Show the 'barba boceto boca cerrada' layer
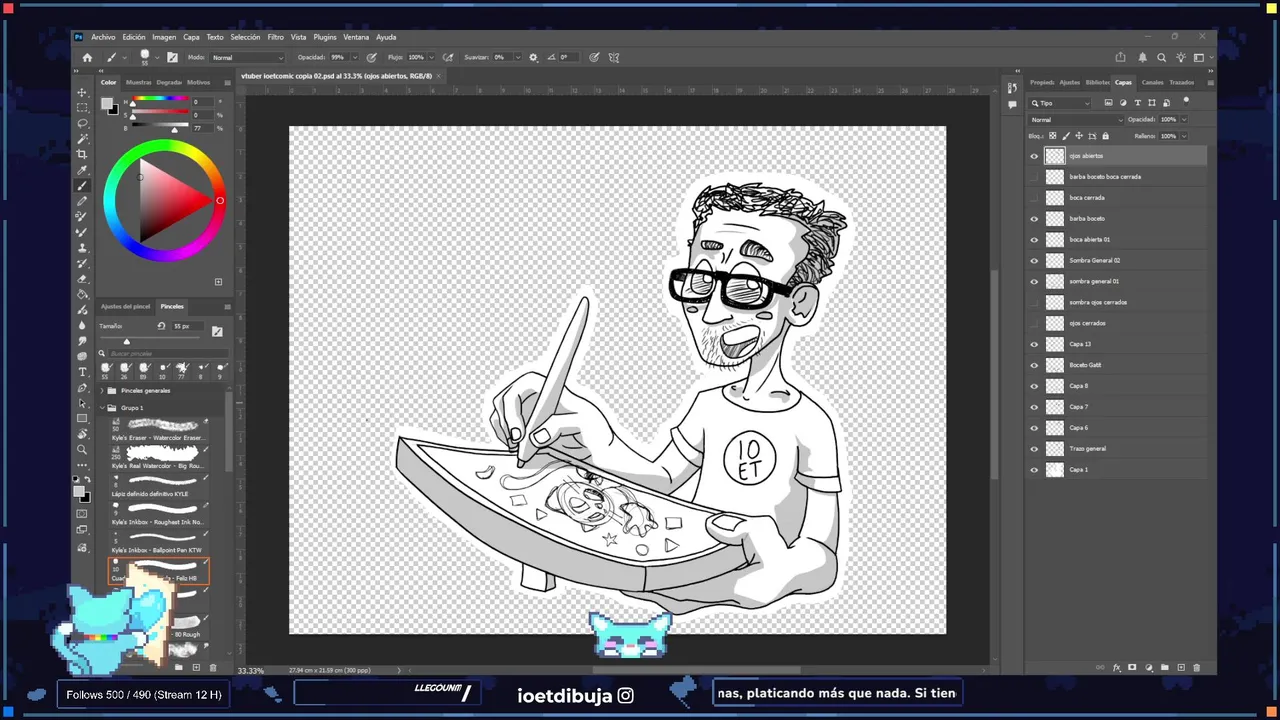 (1034, 177)
